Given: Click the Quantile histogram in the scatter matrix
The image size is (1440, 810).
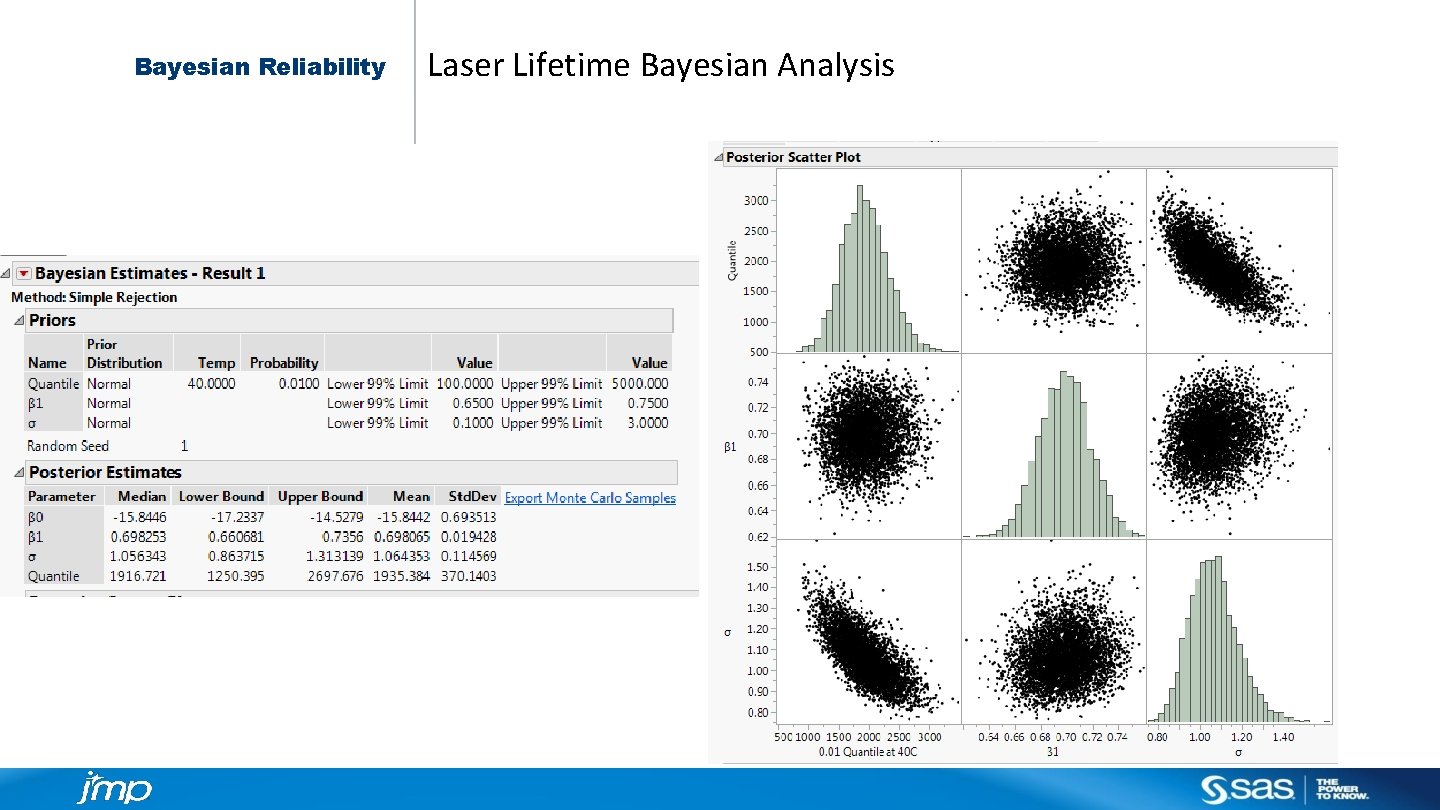Looking at the screenshot, I should click(x=868, y=260).
